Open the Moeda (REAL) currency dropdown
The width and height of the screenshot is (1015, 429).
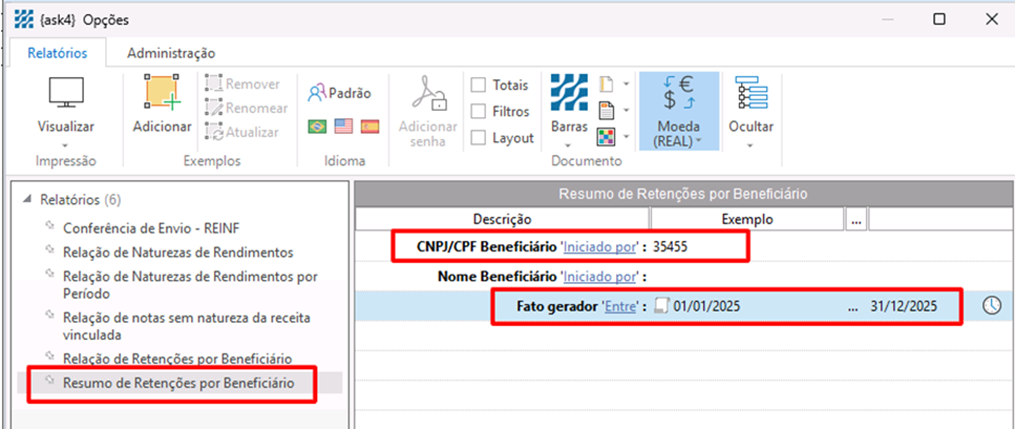pyautogui.click(x=677, y=110)
